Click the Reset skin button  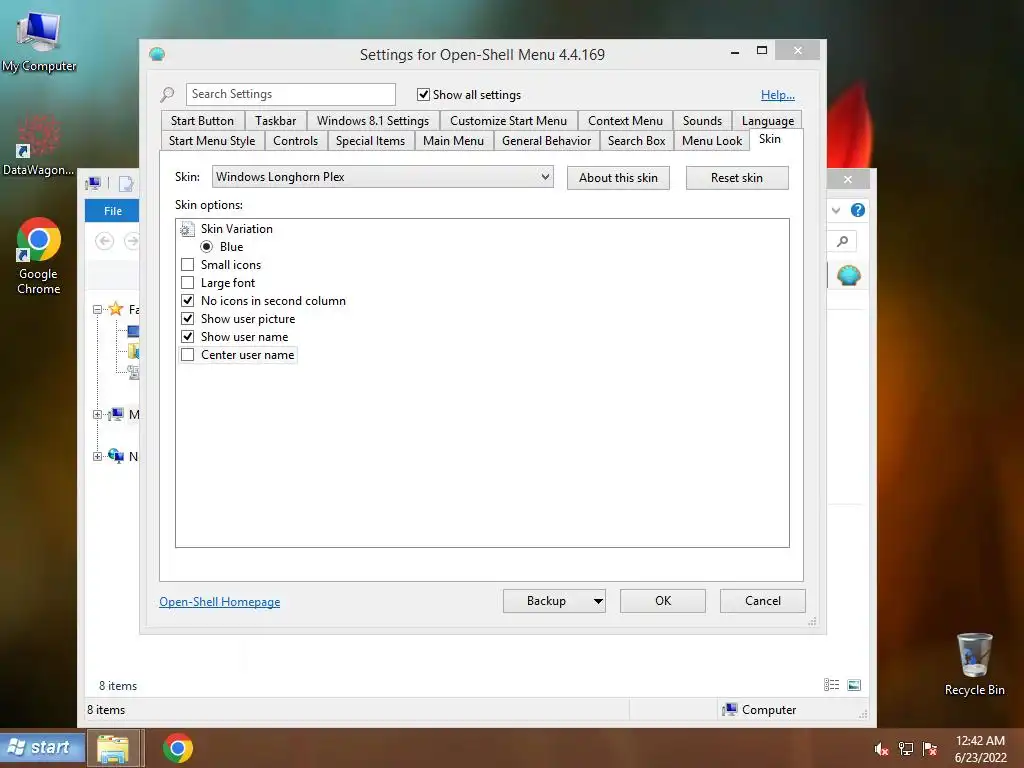point(737,178)
